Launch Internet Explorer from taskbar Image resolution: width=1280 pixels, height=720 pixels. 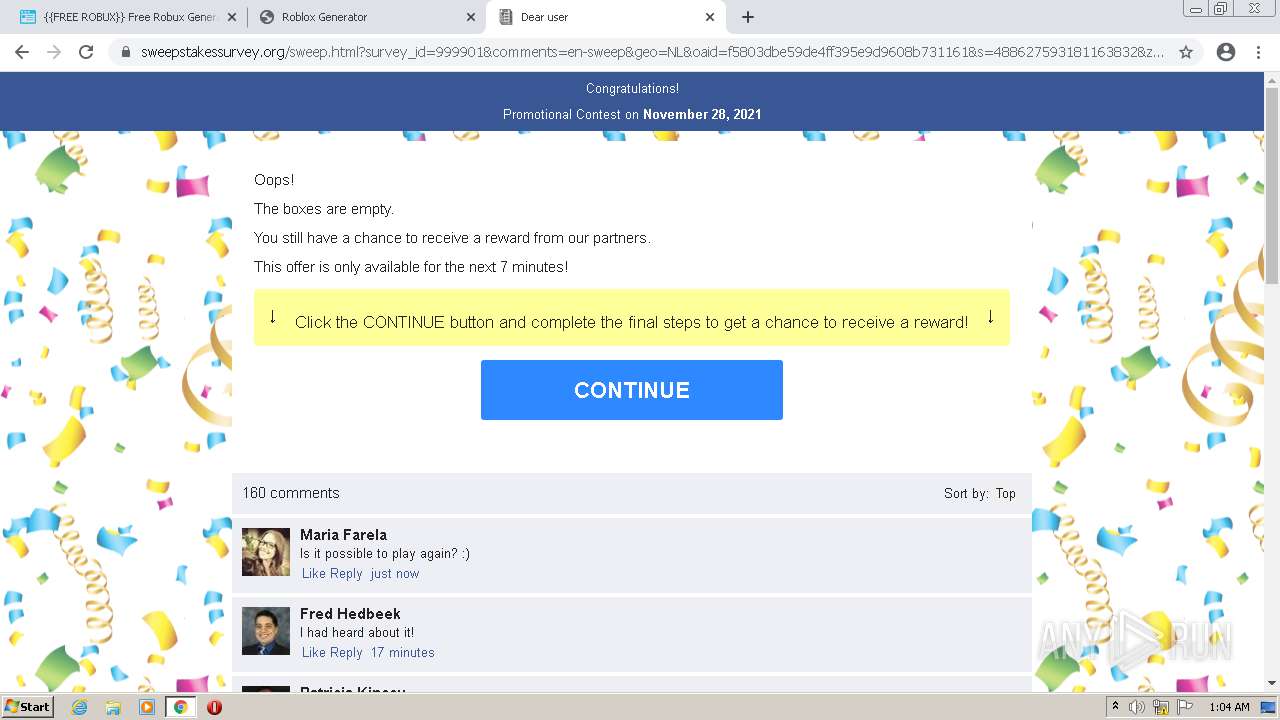[x=79, y=707]
